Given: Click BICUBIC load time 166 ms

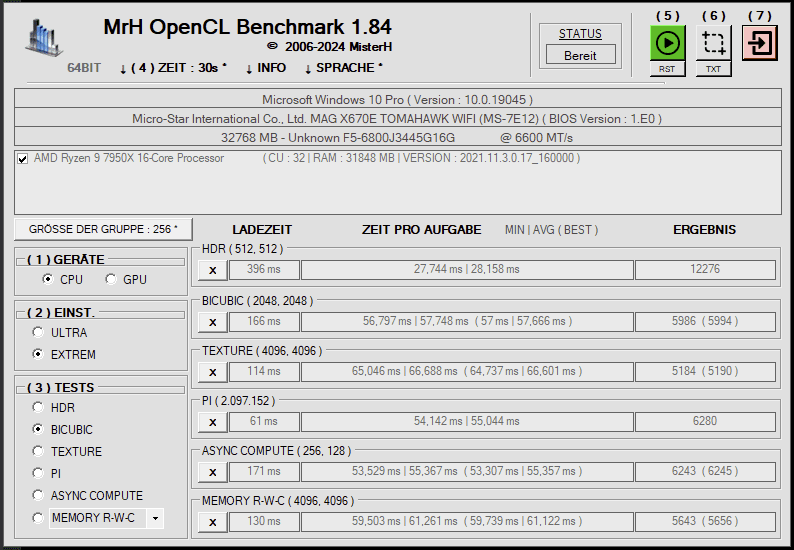Looking at the screenshot, I should 264,322.
